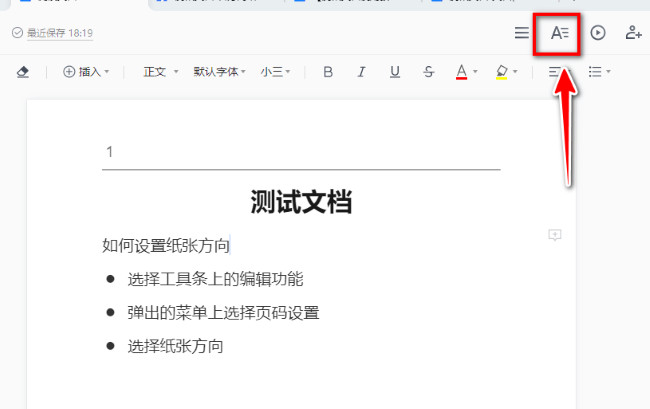The image size is (650, 409).
Task: Open the 小三 font size dropdown
Action: tap(277, 72)
